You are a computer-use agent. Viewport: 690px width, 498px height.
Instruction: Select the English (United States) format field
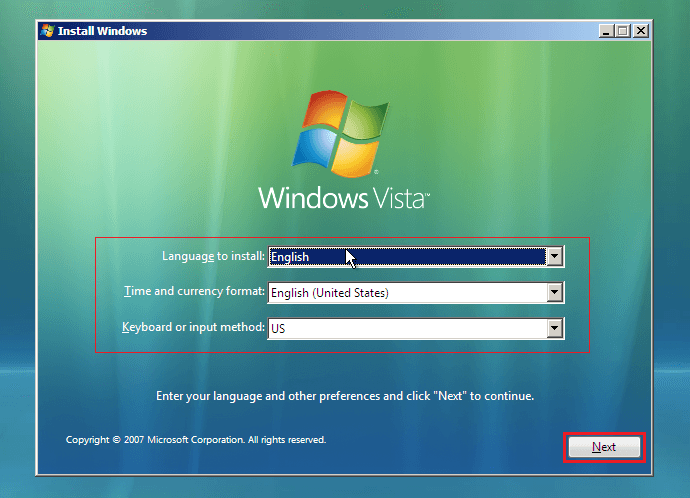(416, 293)
